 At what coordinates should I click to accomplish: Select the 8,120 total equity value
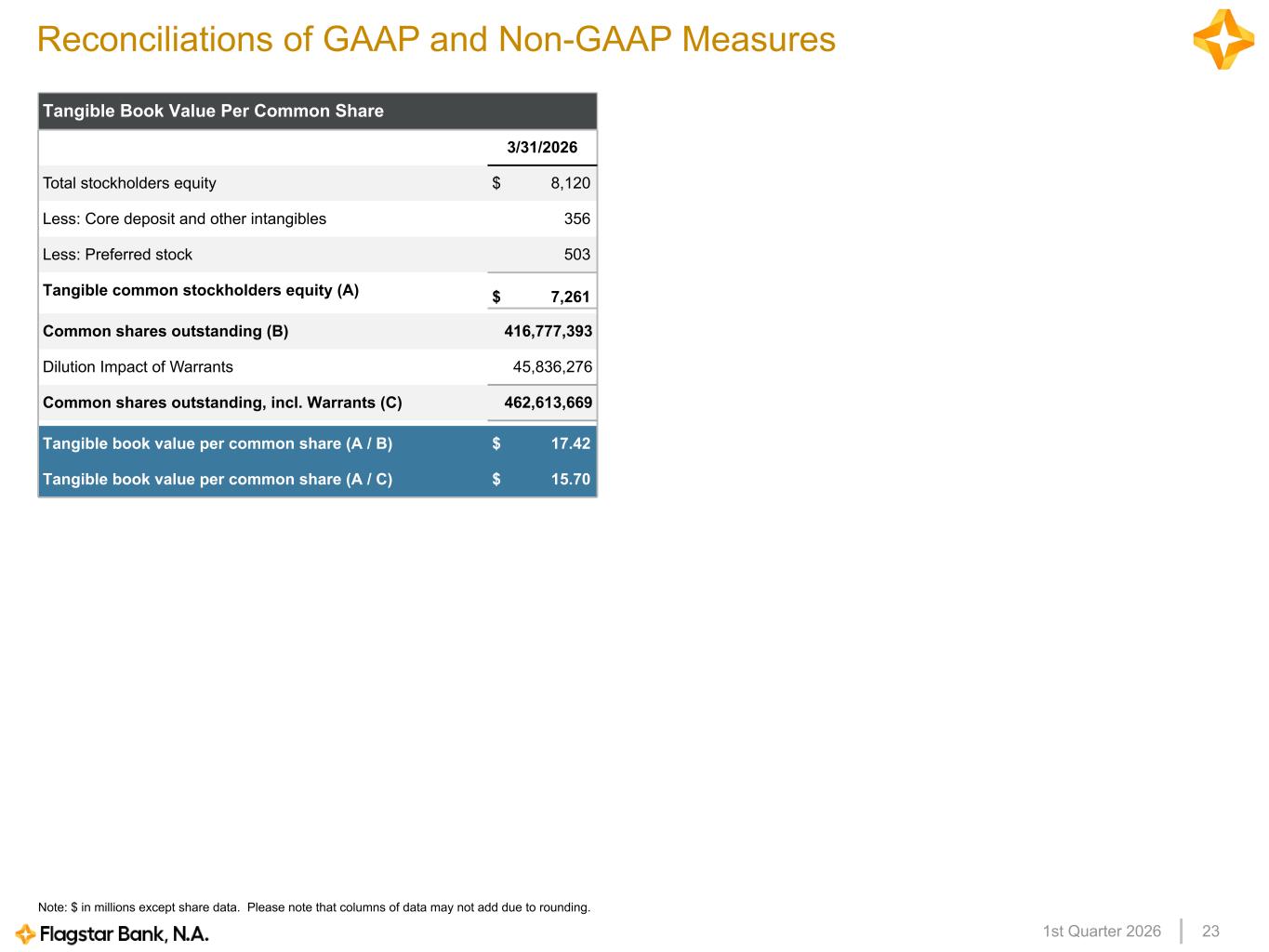point(569,183)
